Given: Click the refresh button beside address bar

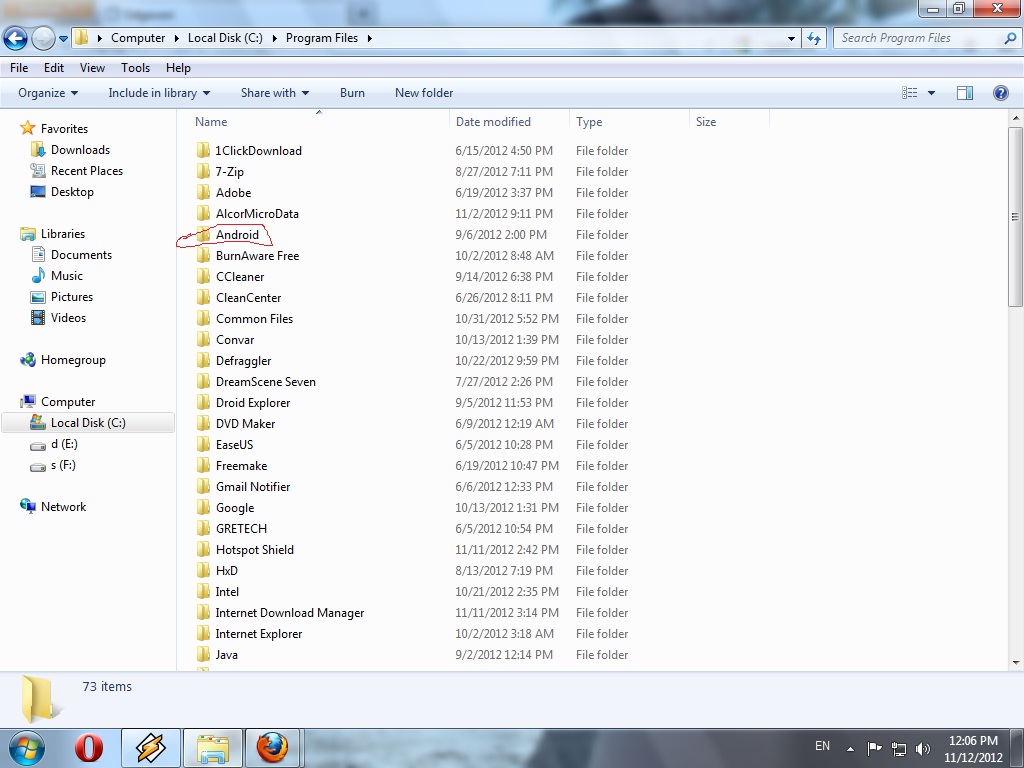Looking at the screenshot, I should click(814, 39).
